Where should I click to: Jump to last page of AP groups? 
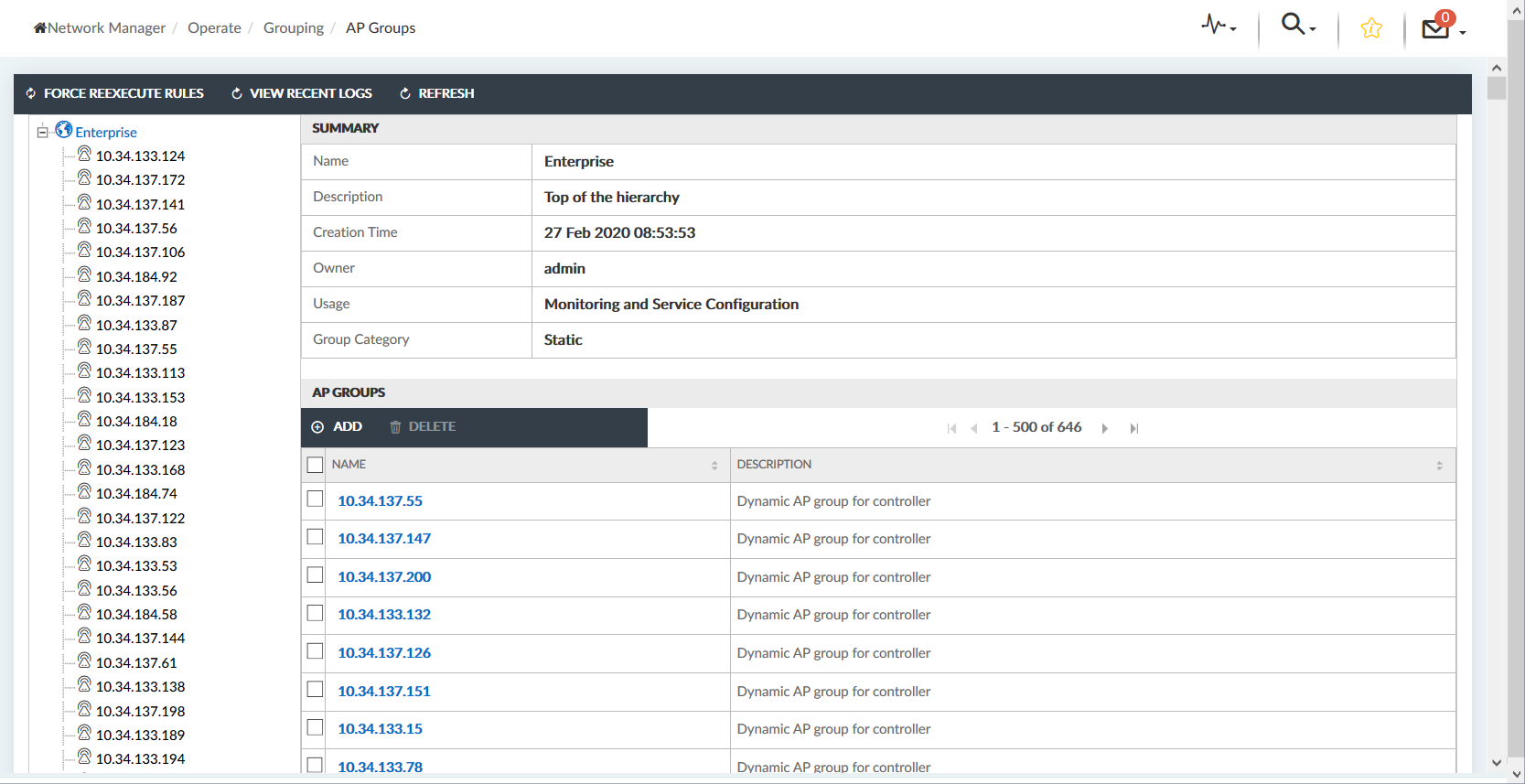pos(1134,428)
